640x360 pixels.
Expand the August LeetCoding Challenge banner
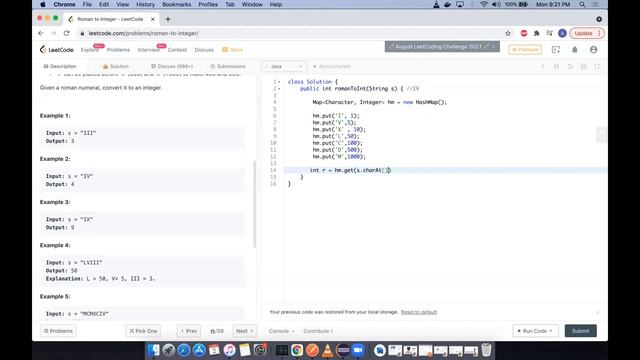[x=442, y=47]
